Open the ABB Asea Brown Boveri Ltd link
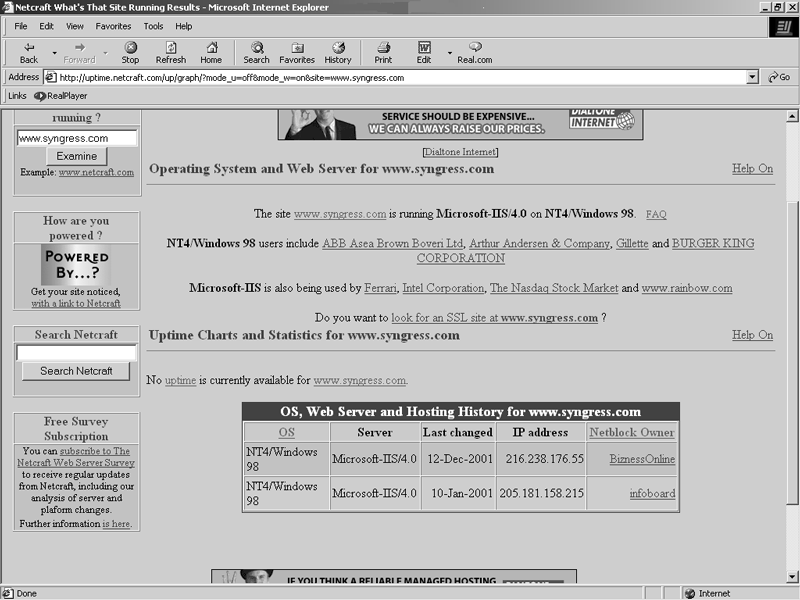800x600 pixels. (x=393, y=243)
